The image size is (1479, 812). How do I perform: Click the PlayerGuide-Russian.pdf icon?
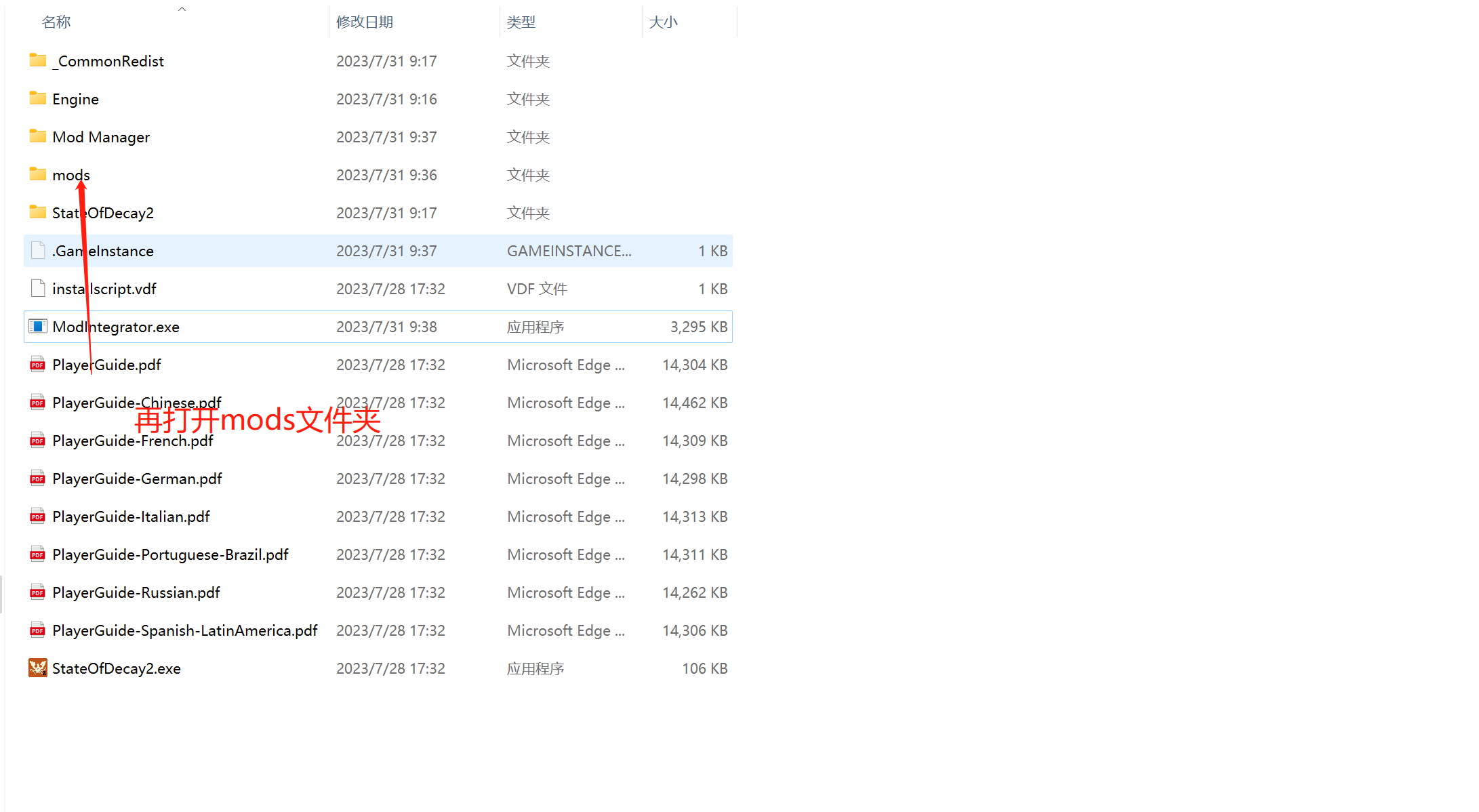pyautogui.click(x=38, y=592)
